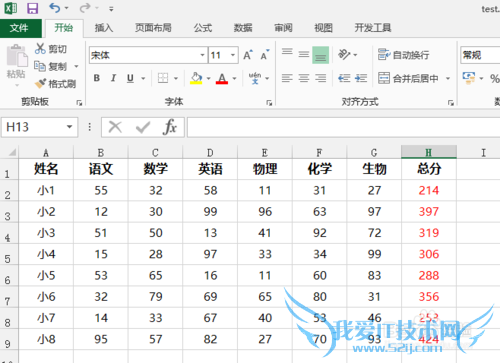Expand the underline style dropdown arrow
Viewport: 500px width, 363px height.
pyautogui.click(x=143, y=79)
